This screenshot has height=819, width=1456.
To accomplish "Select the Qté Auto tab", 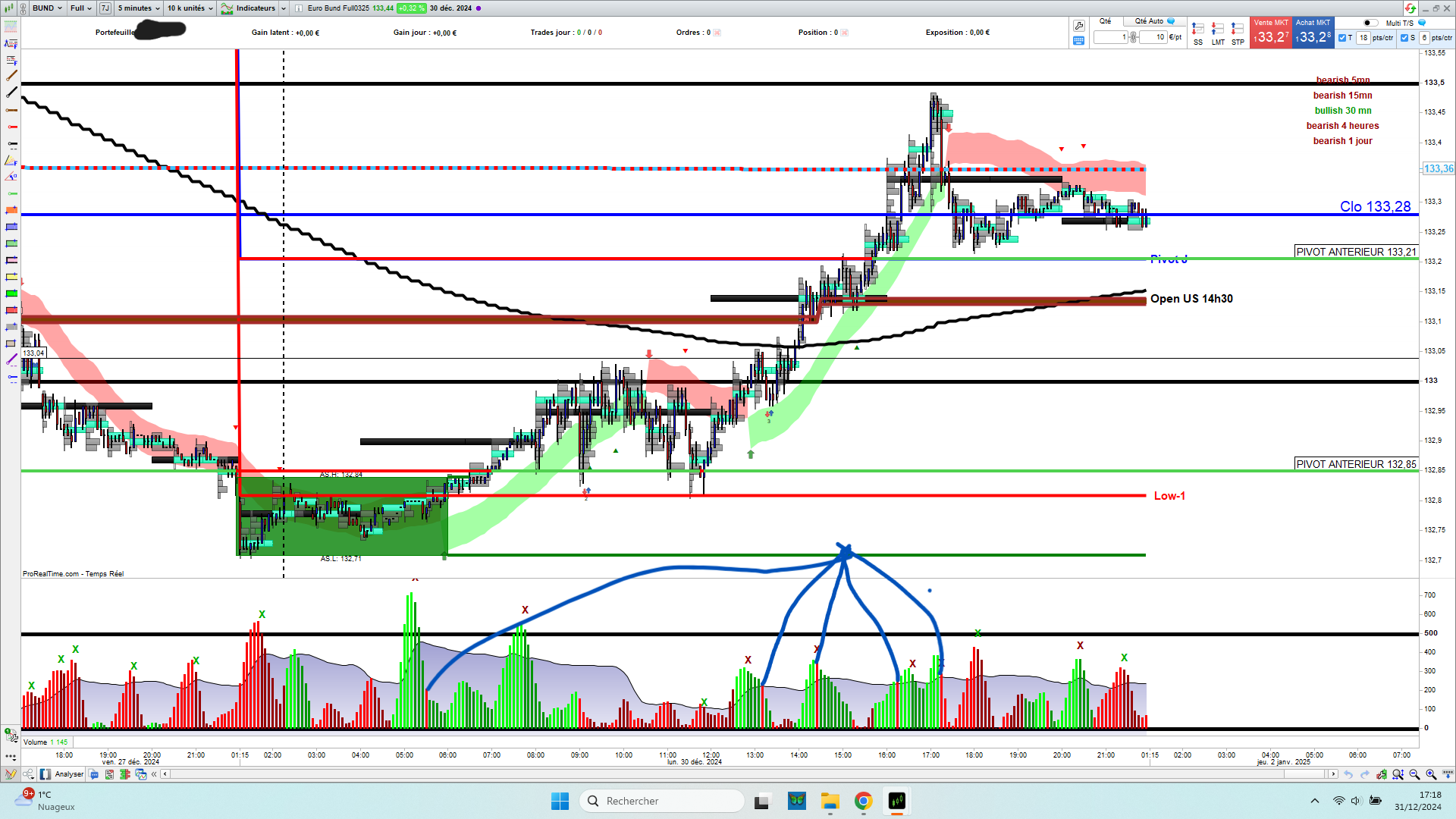I will [1150, 21].
